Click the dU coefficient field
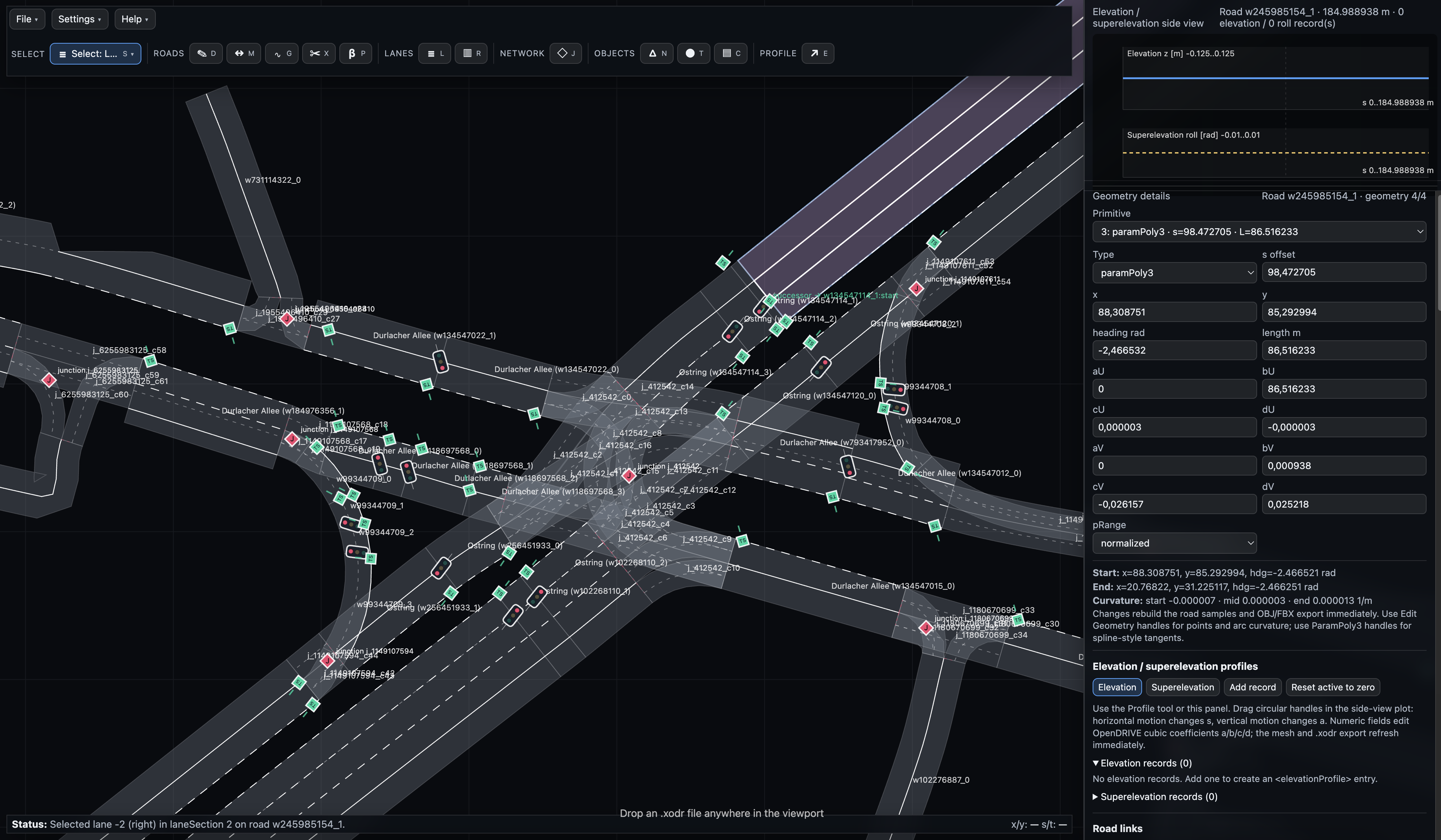1441x840 pixels. (x=1343, y=427)
